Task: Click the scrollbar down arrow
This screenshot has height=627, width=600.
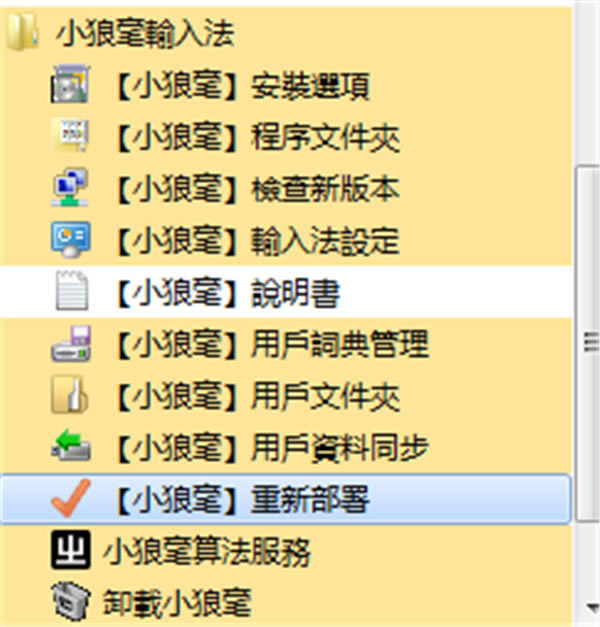Action: click(x=591, y=608)
